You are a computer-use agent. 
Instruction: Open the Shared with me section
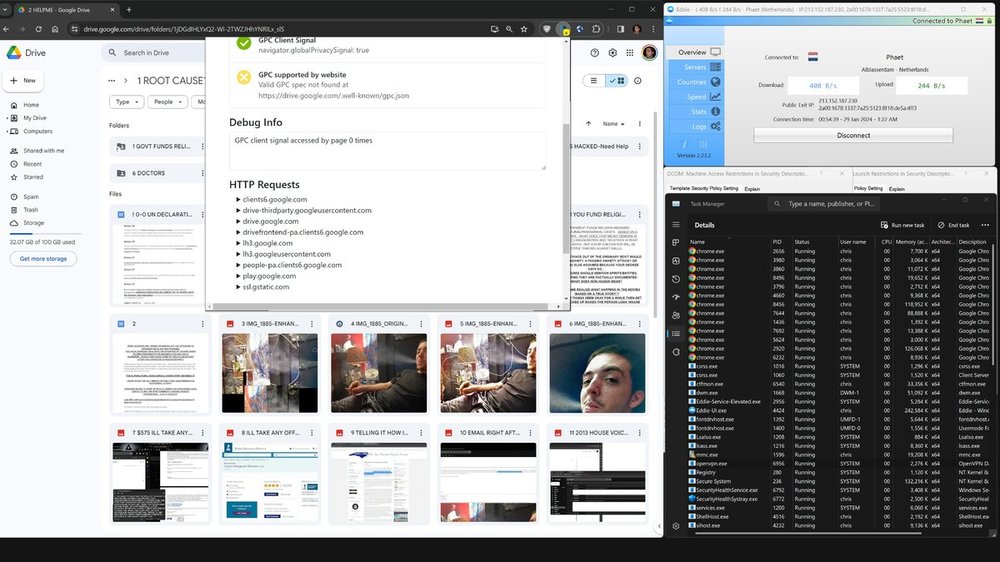coord(43,151)
